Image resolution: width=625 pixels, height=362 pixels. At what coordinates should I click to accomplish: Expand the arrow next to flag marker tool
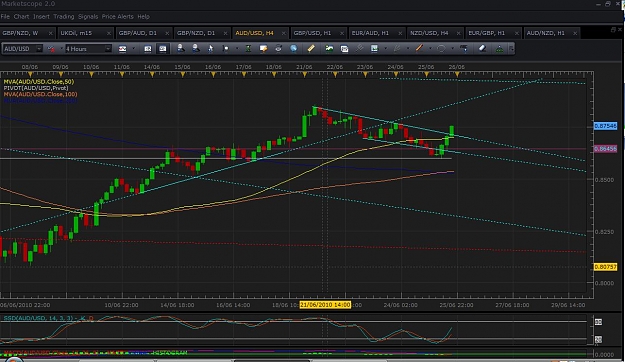pyautogui.click(x=237, y=49)
